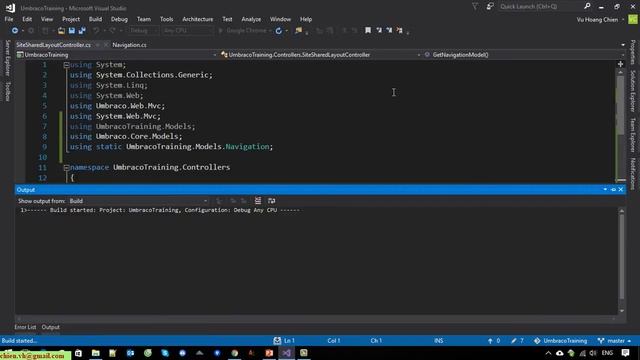
Task: Select the SiteSharedLayoutController.cs tab
Action: click(53, 45)
